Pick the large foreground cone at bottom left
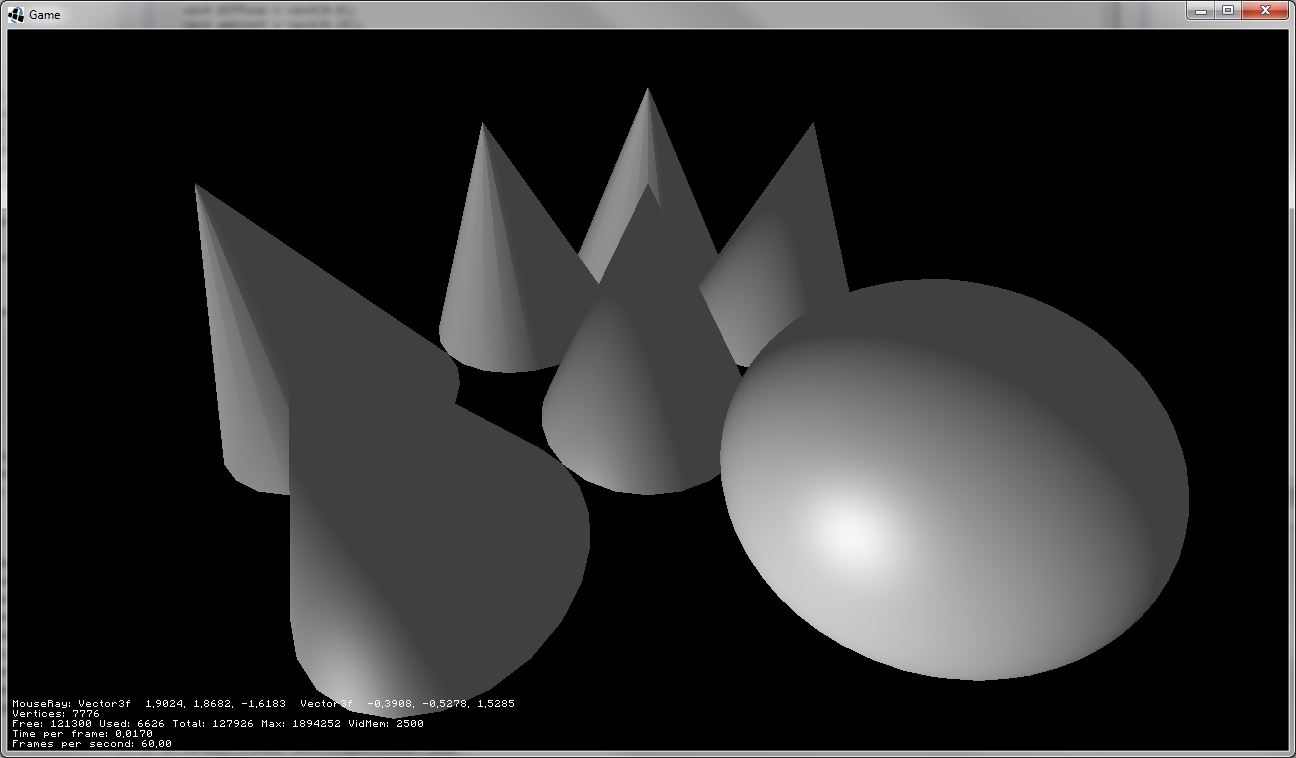 (x=420, y=560)
